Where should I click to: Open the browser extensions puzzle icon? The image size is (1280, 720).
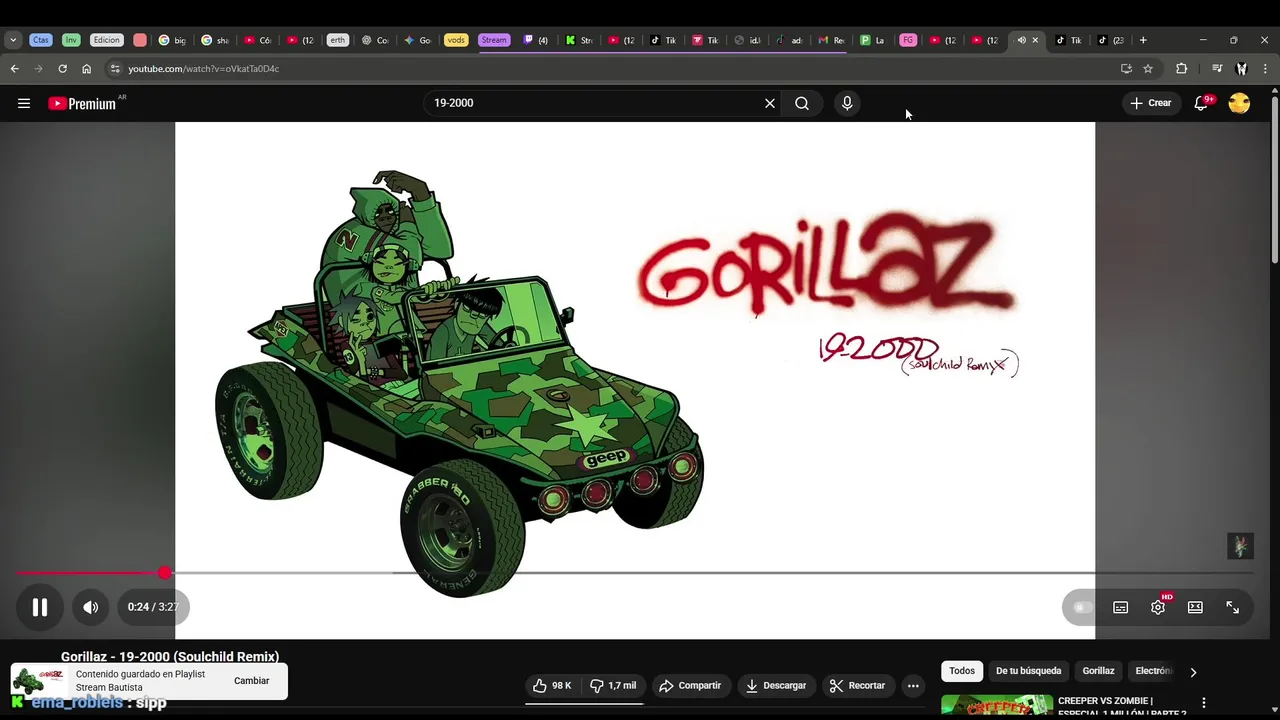click(x=1182, y=69)
